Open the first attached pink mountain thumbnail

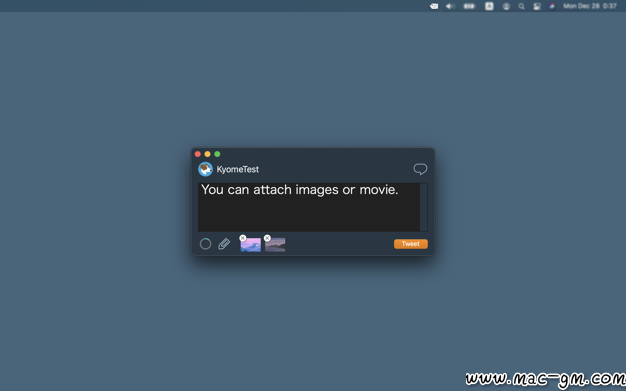point(251,245)
